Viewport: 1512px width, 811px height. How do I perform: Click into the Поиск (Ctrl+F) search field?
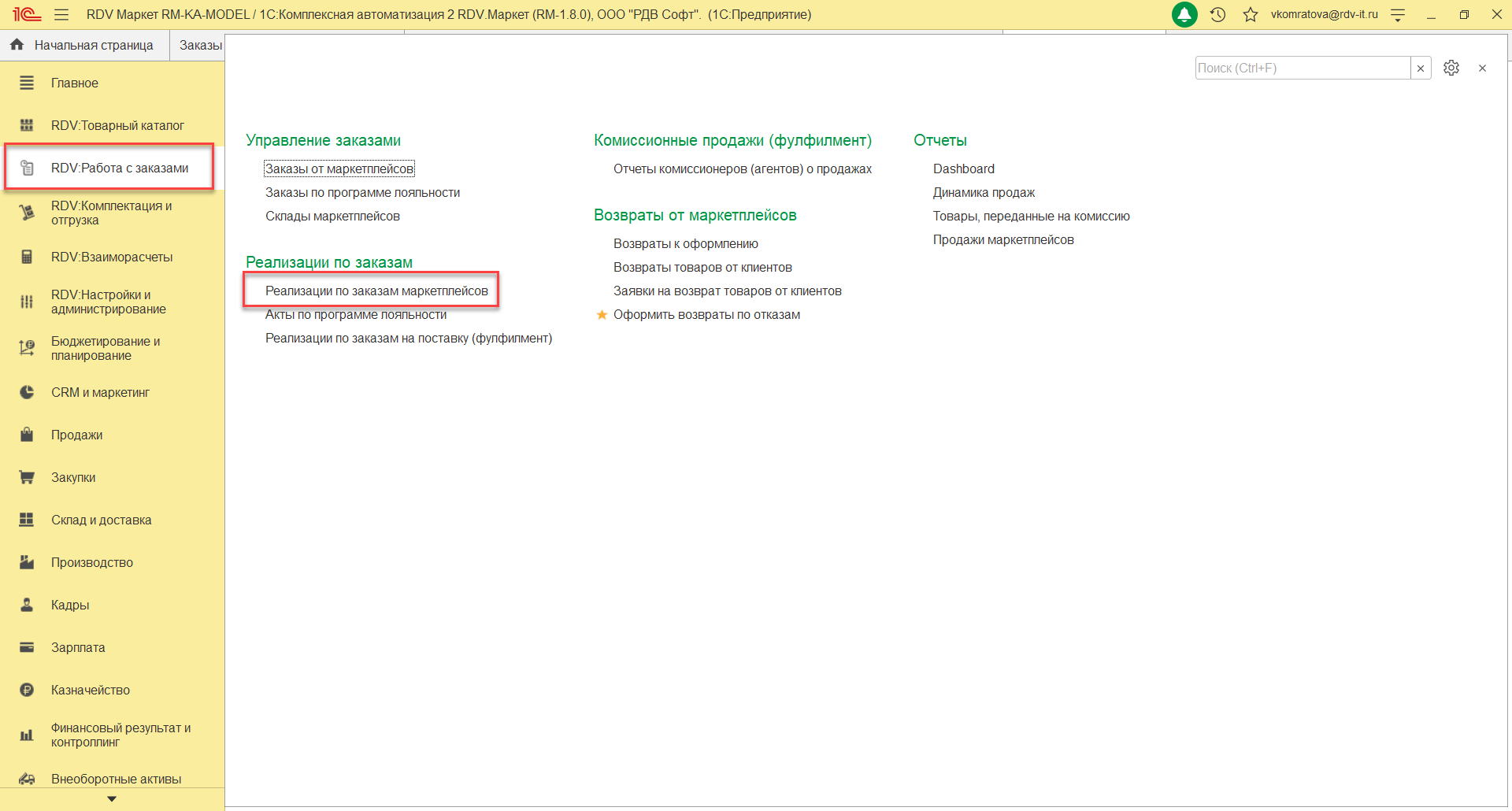coord(1303,68)
